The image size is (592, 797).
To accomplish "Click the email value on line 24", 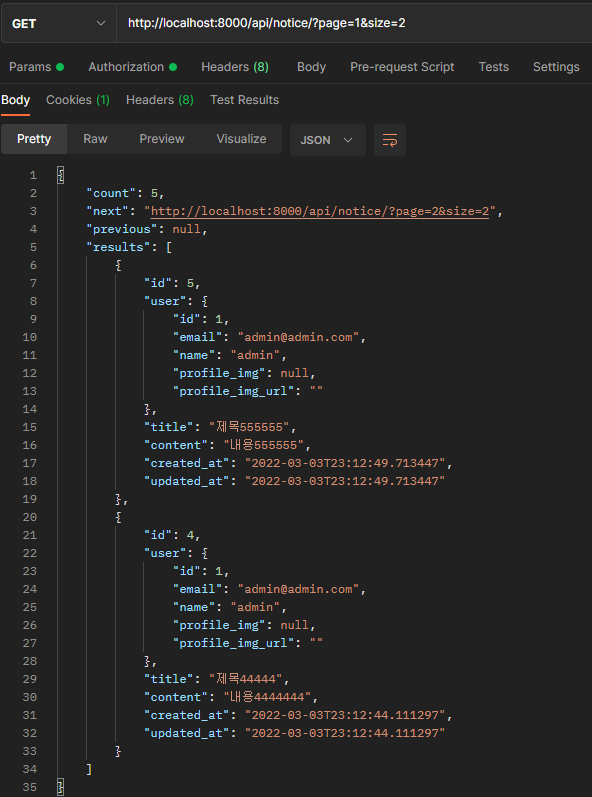I will click(299, 589).
